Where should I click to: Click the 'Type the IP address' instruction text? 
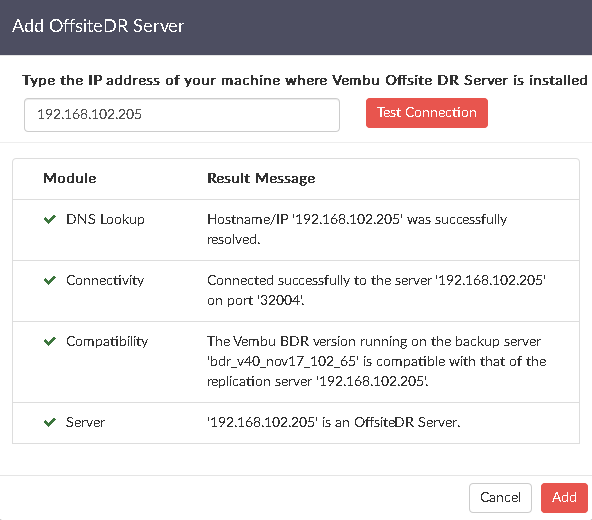pos(305,80)
